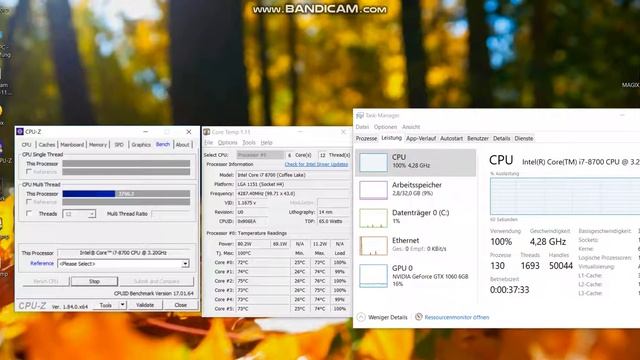Click Ressourcenmonitor öffnen link
This screenshot has width=640, height=360.
[457, 317]
